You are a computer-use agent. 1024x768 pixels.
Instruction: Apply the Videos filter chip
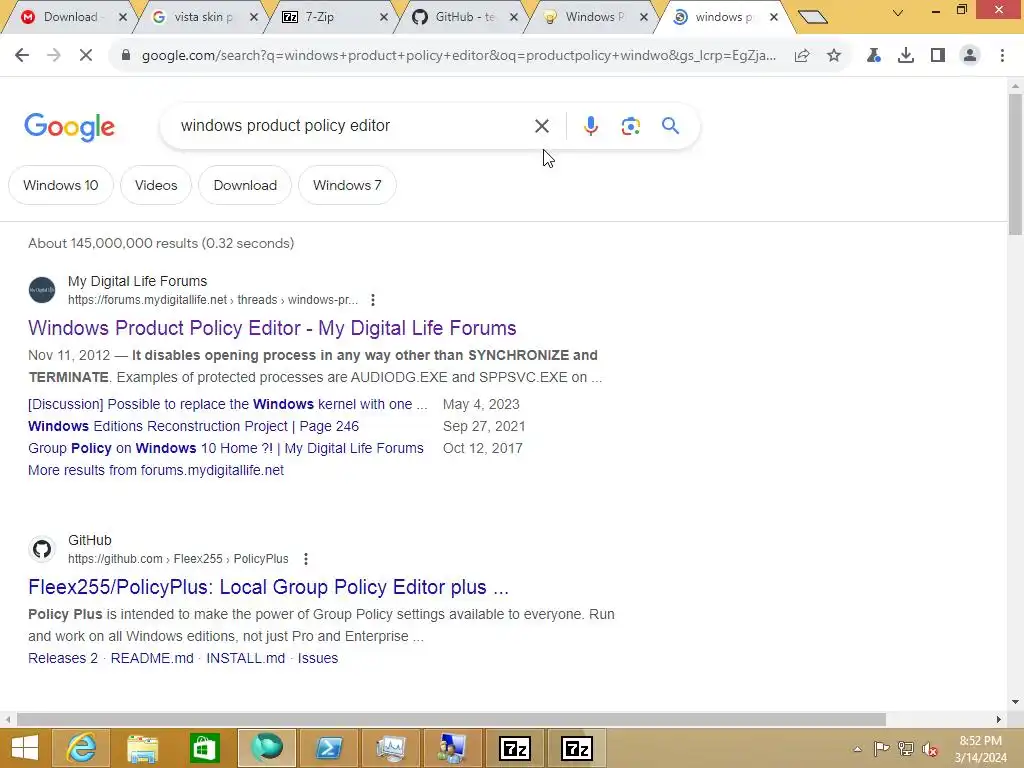click(156, 185)
